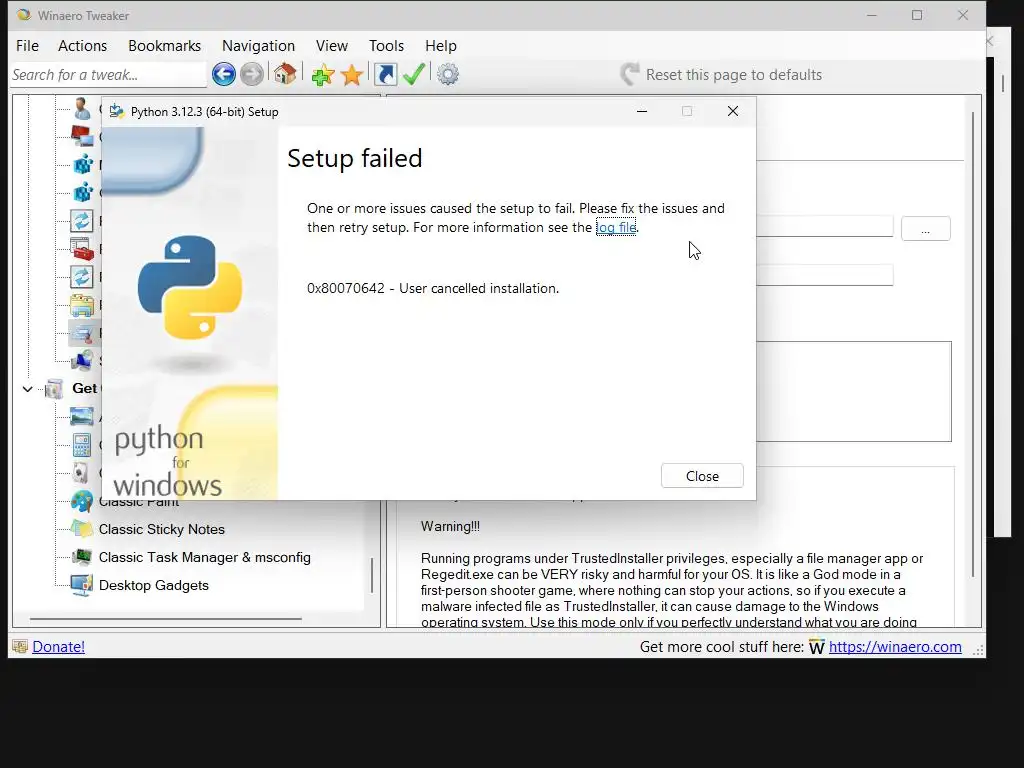Click the red toolbox tree icon
This screenshot has height=768, width=1024.
click(x=82, y=249)
